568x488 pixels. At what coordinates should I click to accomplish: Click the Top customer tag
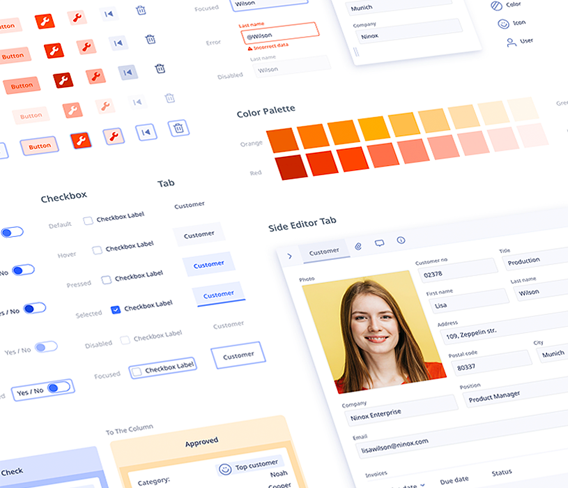(250, 466)
